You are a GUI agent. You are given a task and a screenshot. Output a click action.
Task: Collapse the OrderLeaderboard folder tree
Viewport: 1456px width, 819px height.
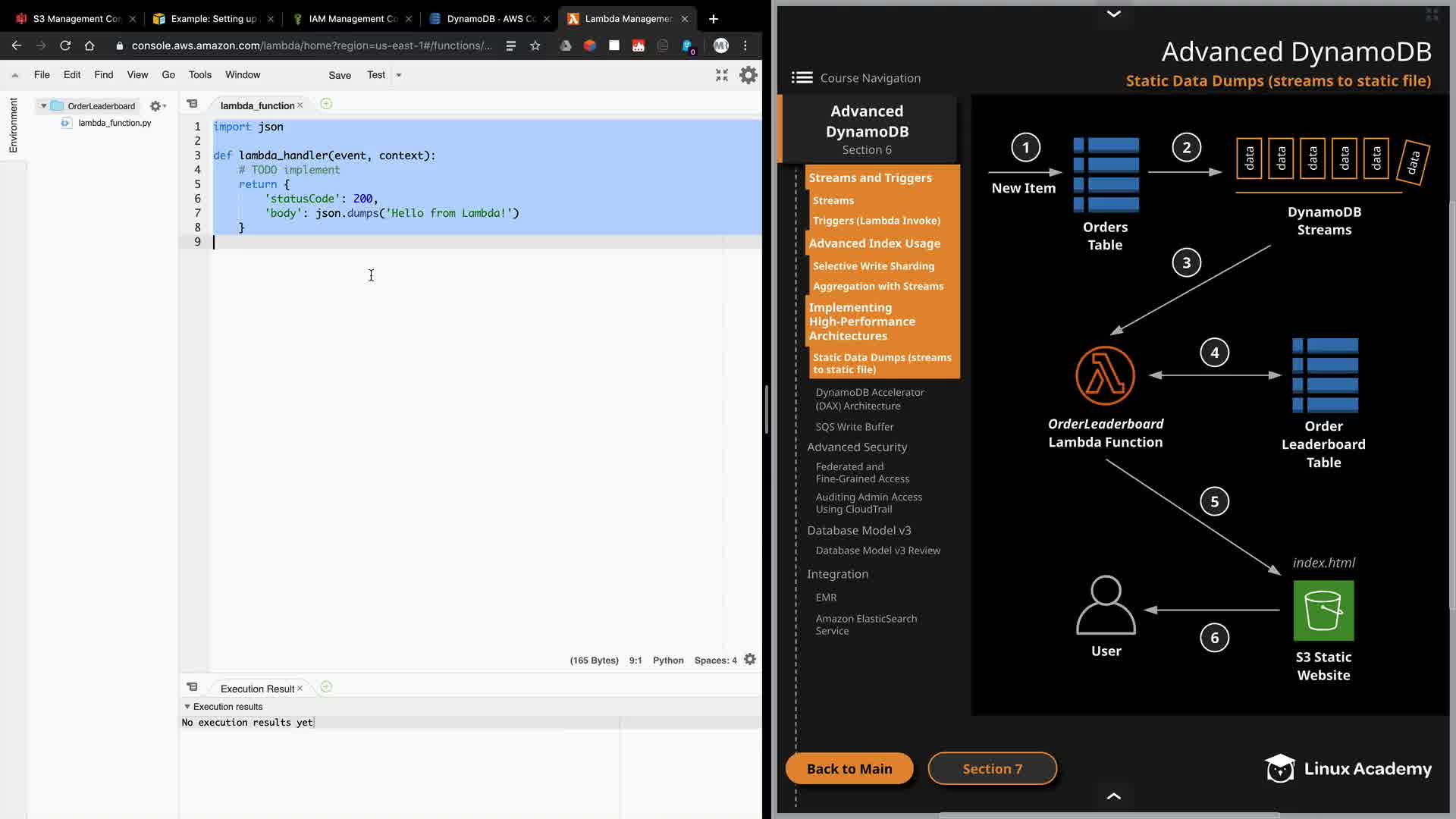click(x=44, y=106)
